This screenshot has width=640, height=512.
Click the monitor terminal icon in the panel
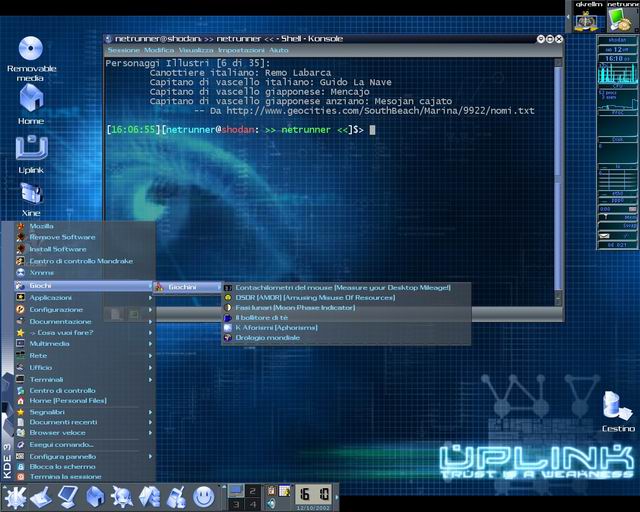coord(68,497)
